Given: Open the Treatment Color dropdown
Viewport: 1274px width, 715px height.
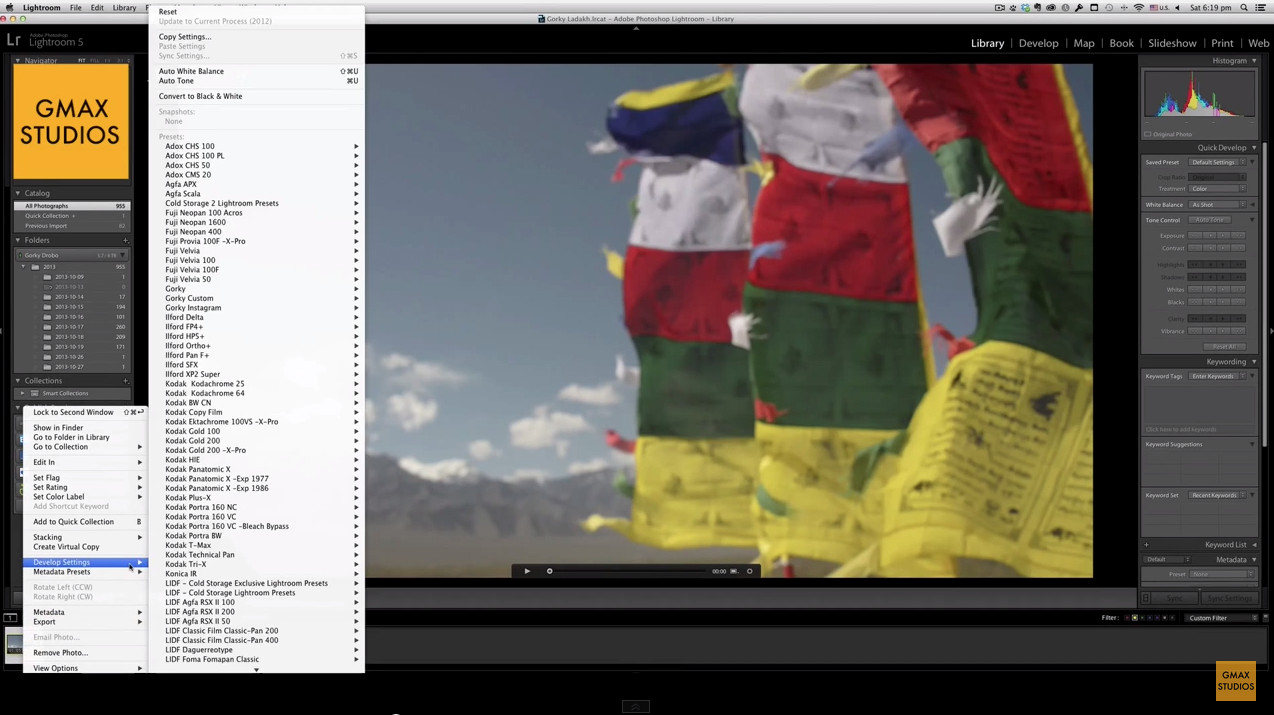Looking at the screenshot, I should tap(1218, 189).
